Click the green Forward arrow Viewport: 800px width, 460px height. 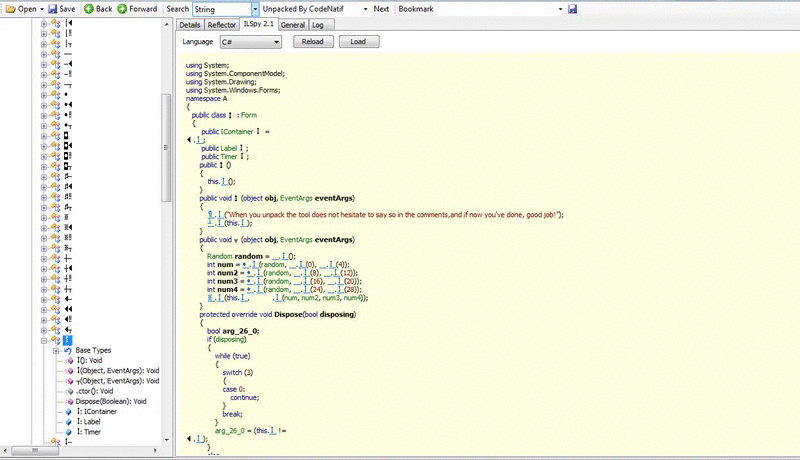click(x=122, y=9)
